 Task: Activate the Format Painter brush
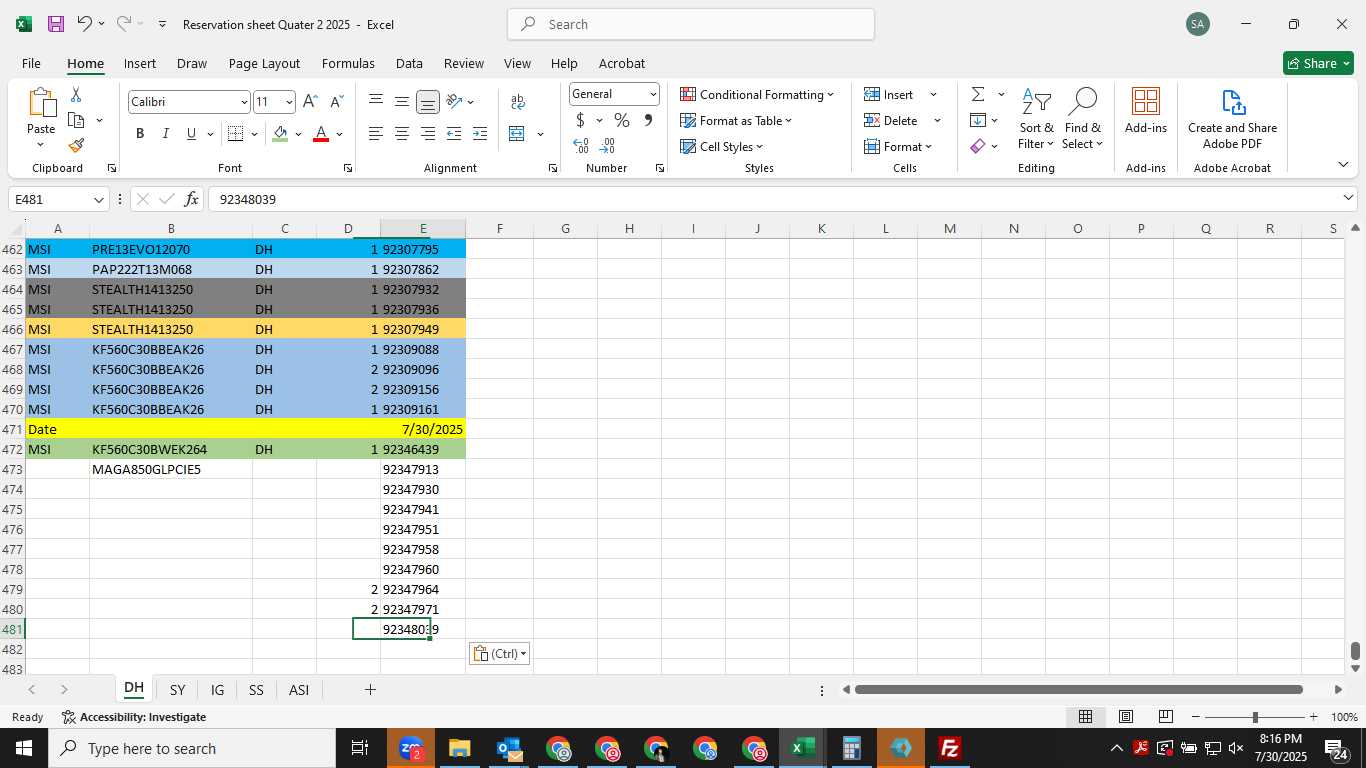[76, 146]
